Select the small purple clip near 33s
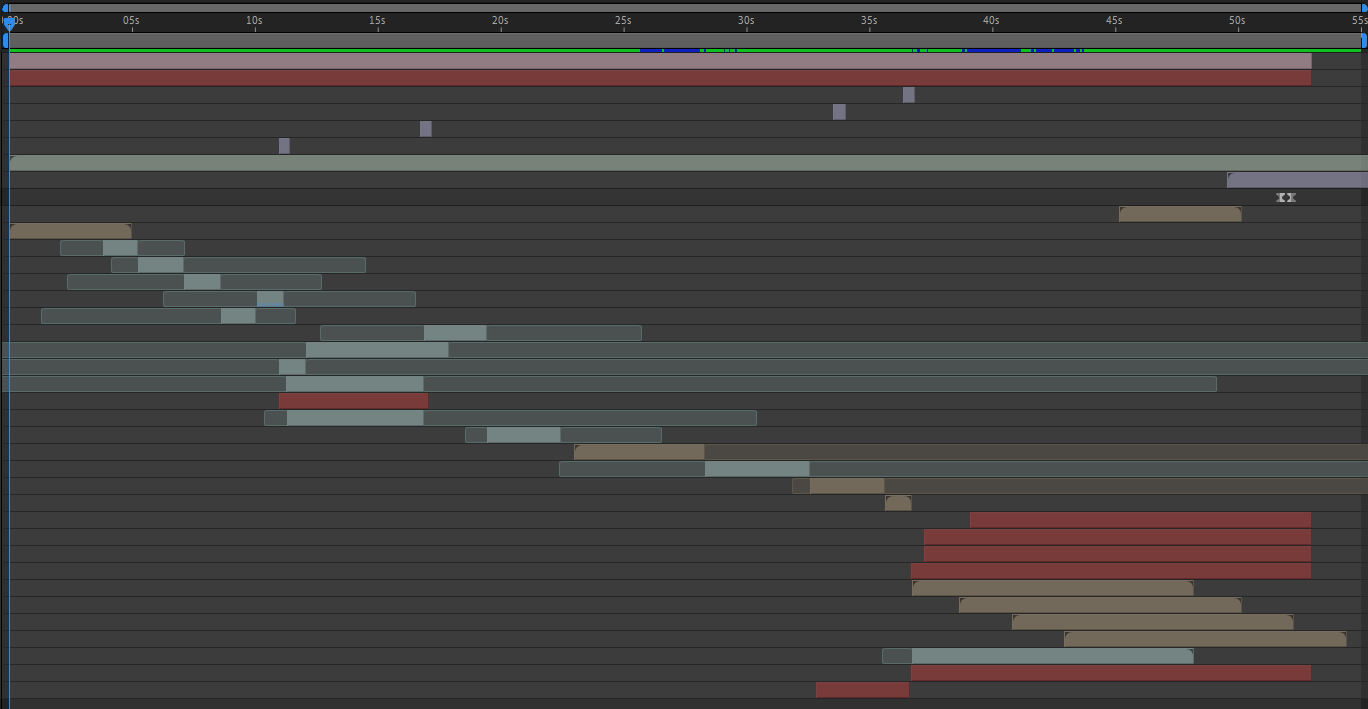Image resolution: width=1368 pixels, height=709 pixels. coord(839,112)
